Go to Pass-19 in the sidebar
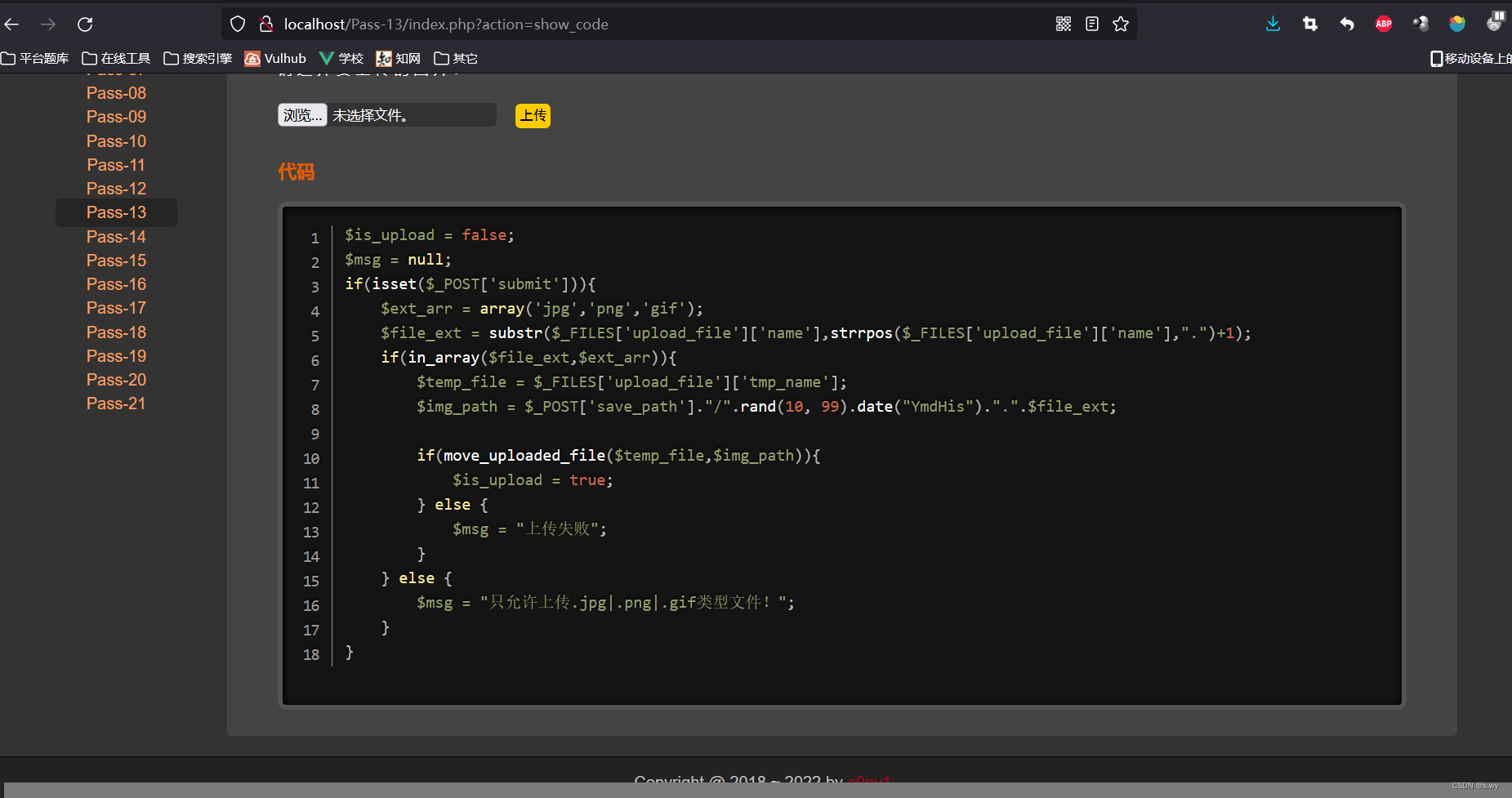This screenshot has height=798, width=1512. (116, 356)
